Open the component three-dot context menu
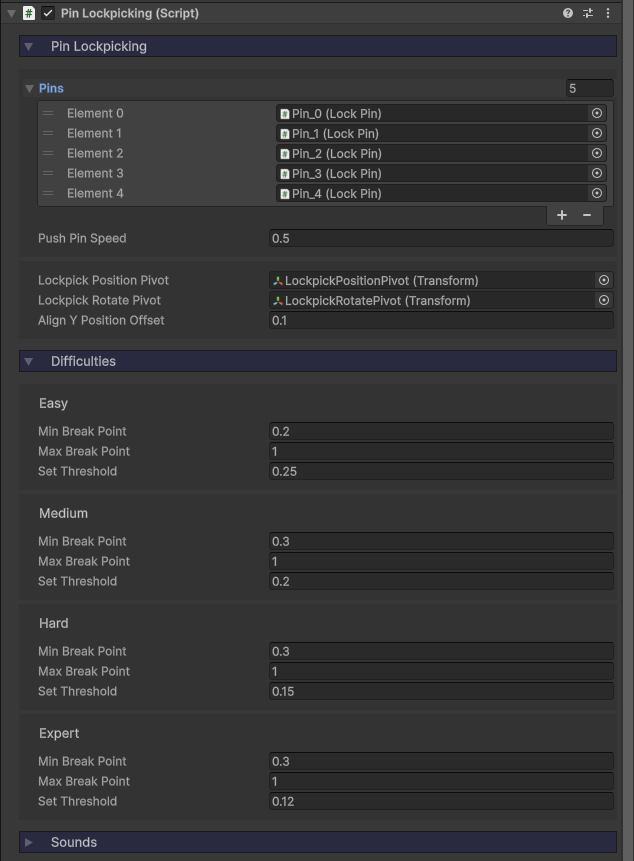Screen dimensions: 634x861 pos(608,13)
